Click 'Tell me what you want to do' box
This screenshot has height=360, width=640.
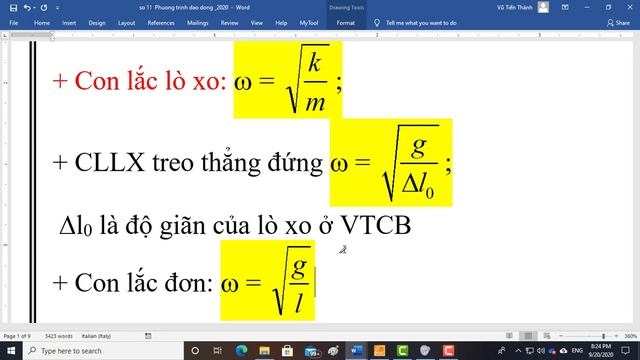click(421, 23)
